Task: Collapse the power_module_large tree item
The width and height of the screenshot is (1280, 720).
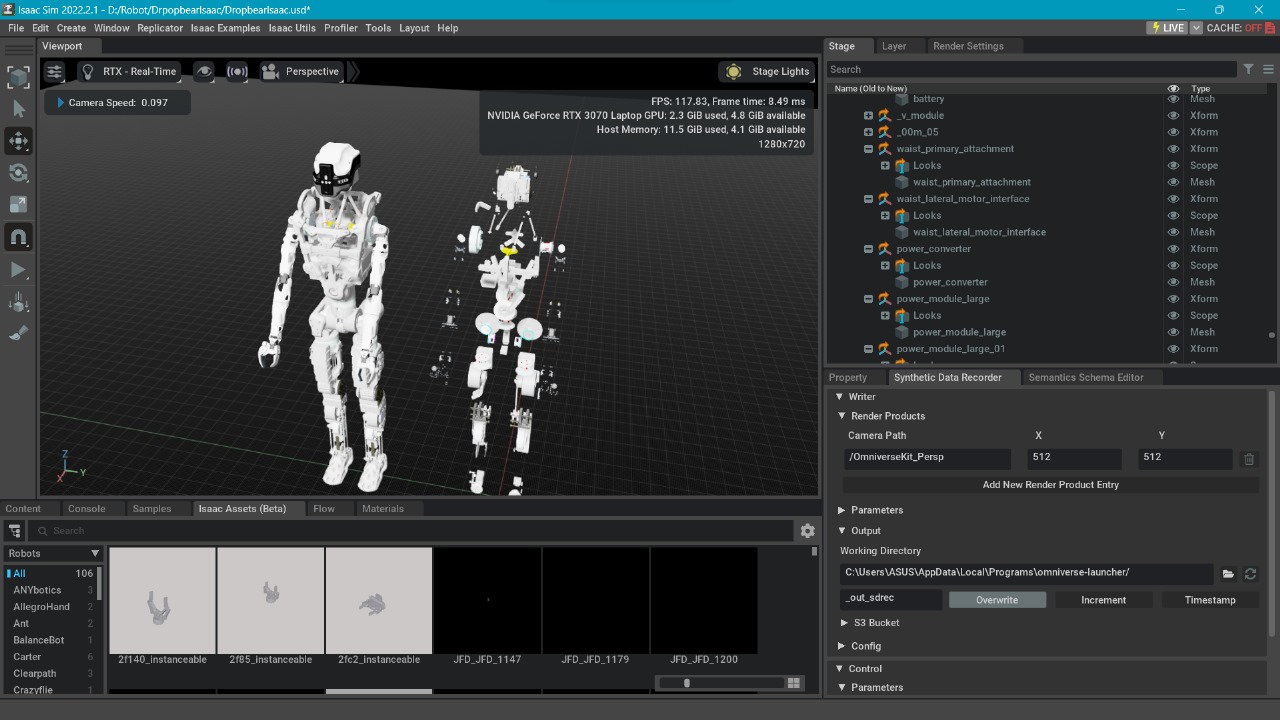Action: [869, 299]
